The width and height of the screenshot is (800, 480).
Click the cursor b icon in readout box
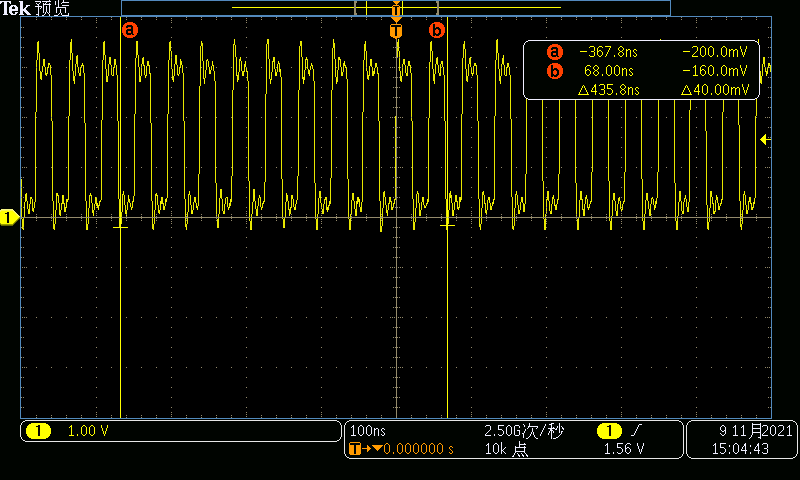tap(554, 71)
